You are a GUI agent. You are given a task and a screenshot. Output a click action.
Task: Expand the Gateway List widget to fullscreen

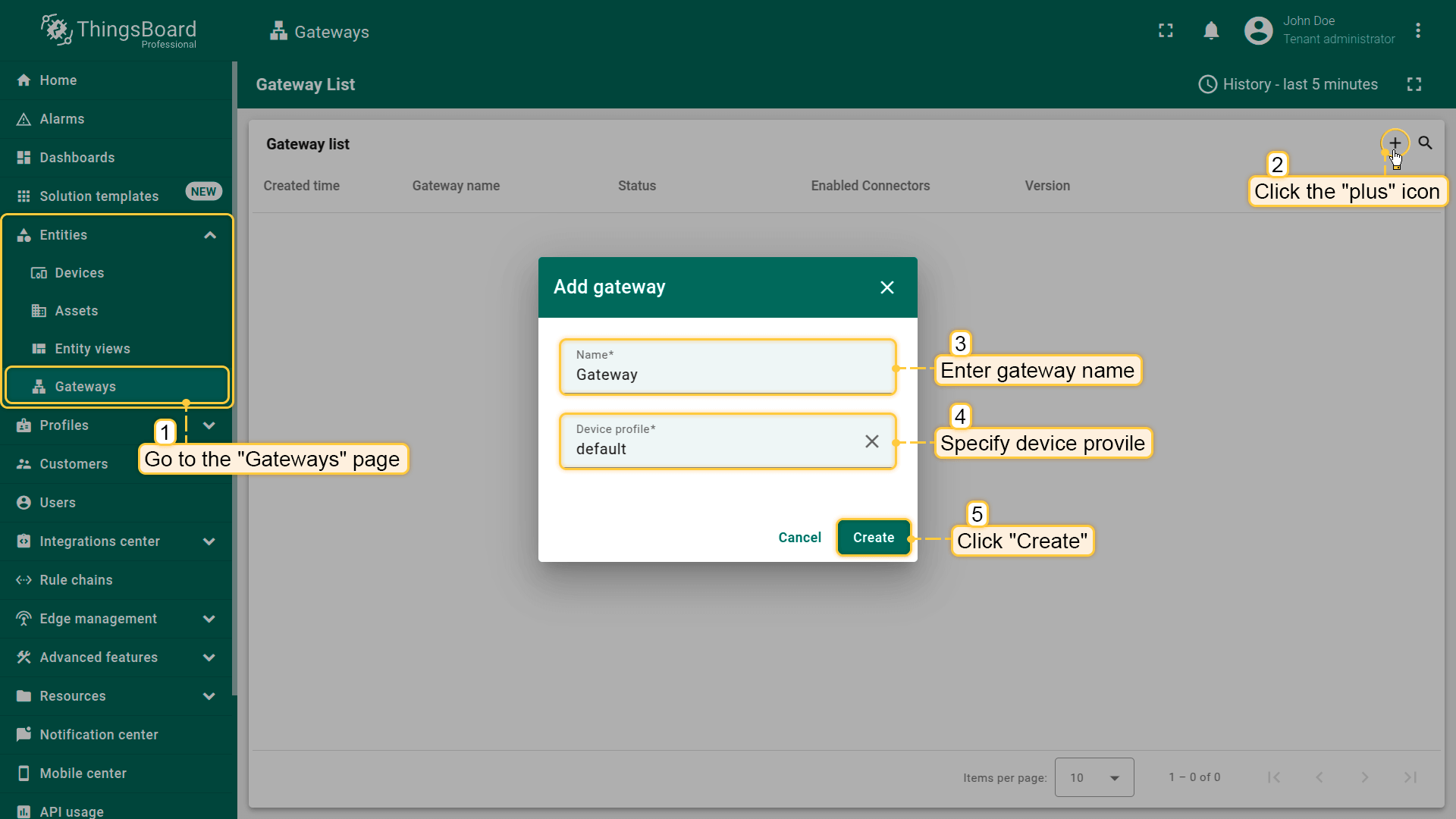pyautogui.click(x=1414, y=84)
